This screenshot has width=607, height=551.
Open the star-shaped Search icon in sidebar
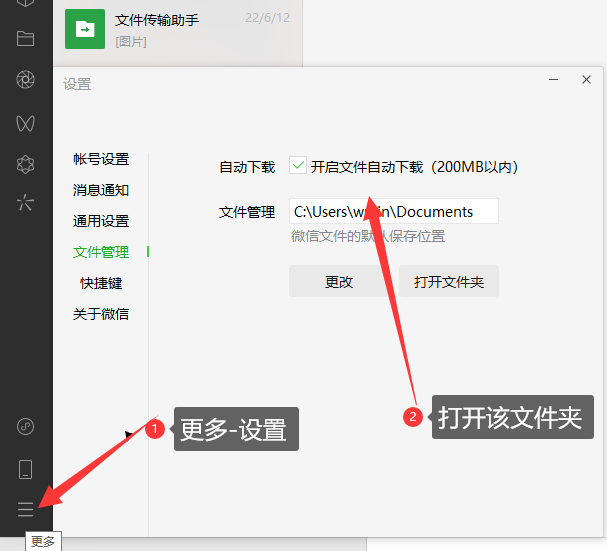pos(26,202)
